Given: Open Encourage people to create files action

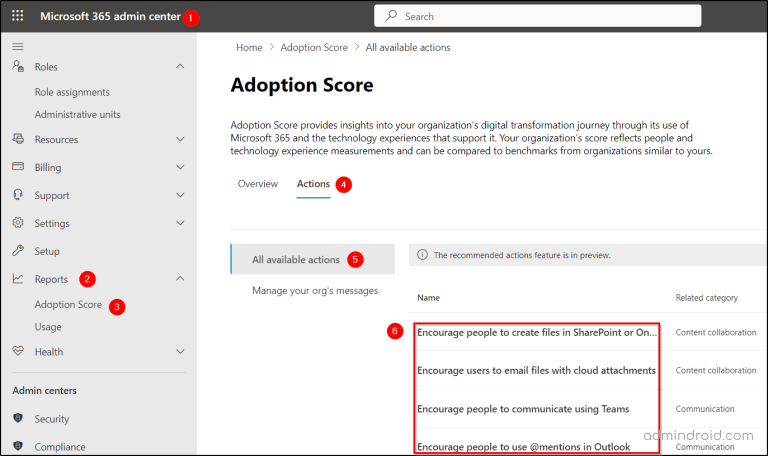Looking at the screenshot, I should click(x=536, y=332).
